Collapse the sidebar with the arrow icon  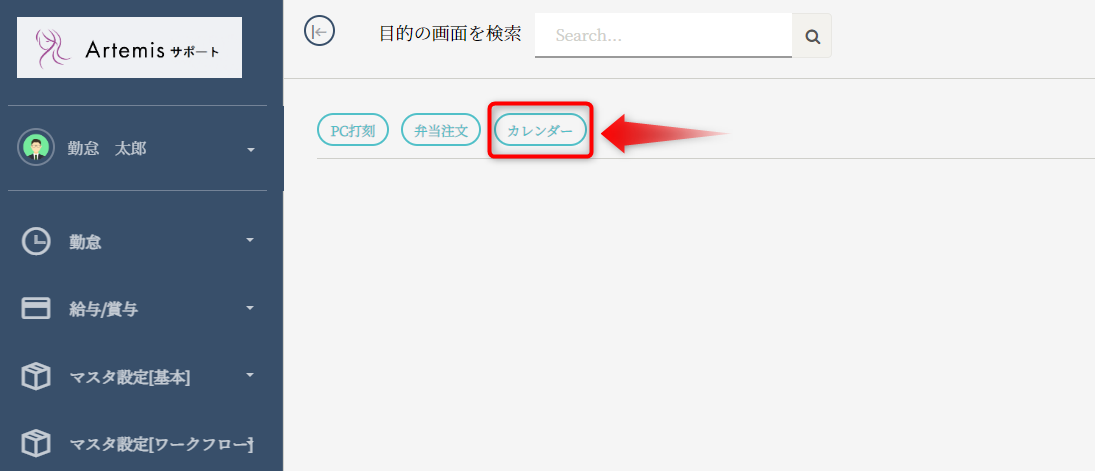(319, 31)
